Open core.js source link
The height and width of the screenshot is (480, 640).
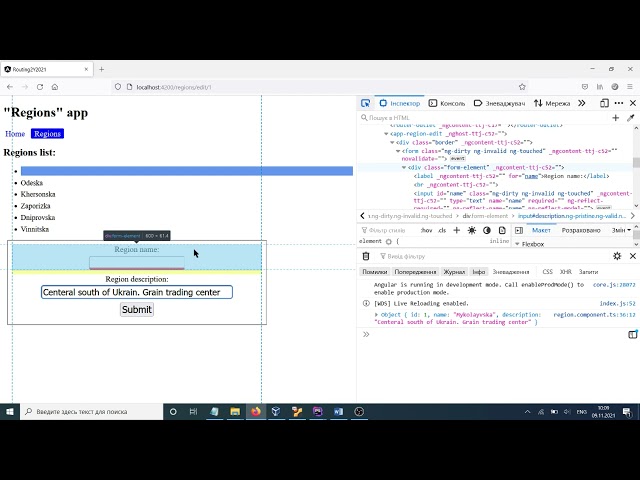614,284
